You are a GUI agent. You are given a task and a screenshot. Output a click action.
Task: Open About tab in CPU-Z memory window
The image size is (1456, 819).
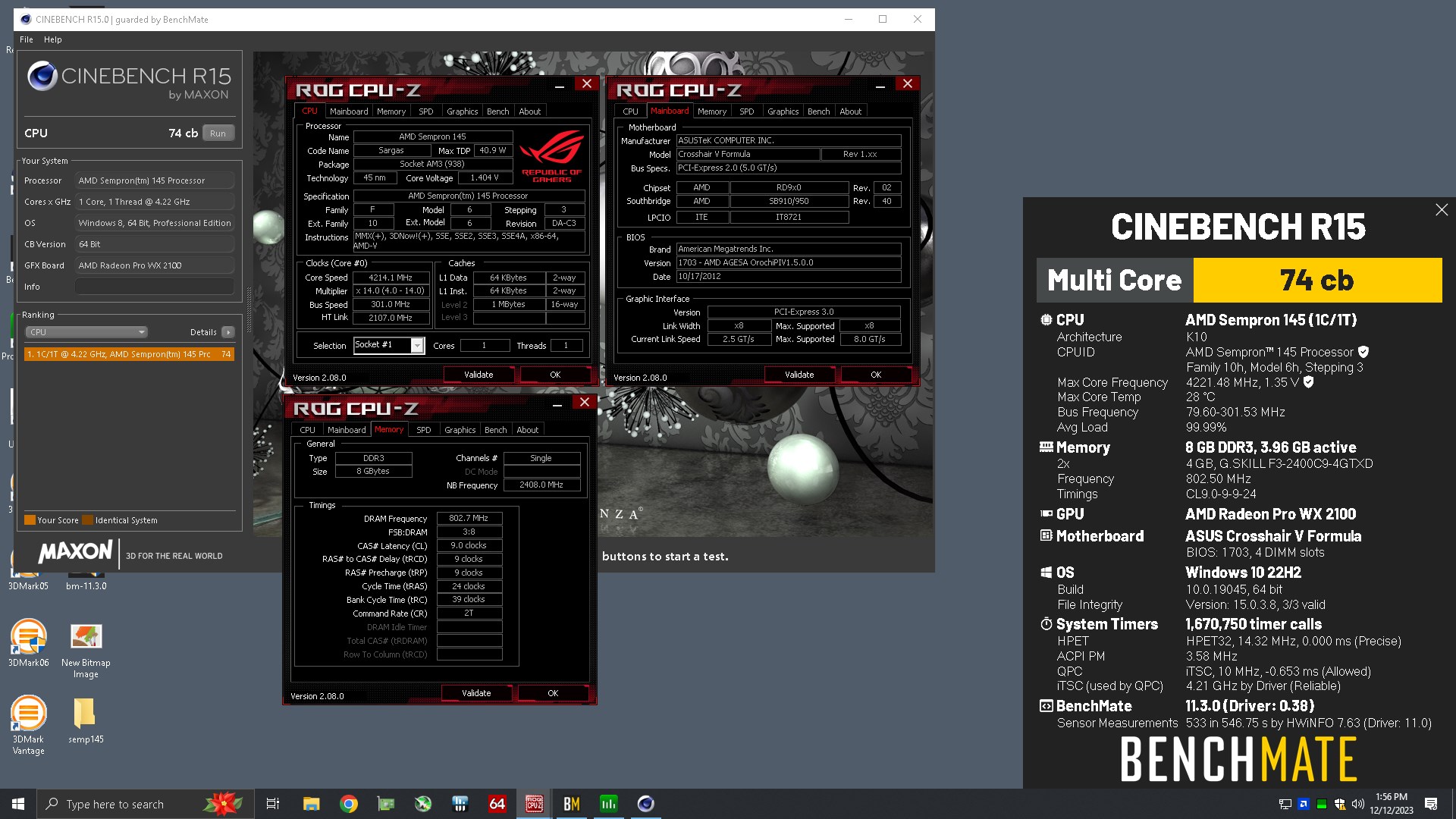point(528,430)
